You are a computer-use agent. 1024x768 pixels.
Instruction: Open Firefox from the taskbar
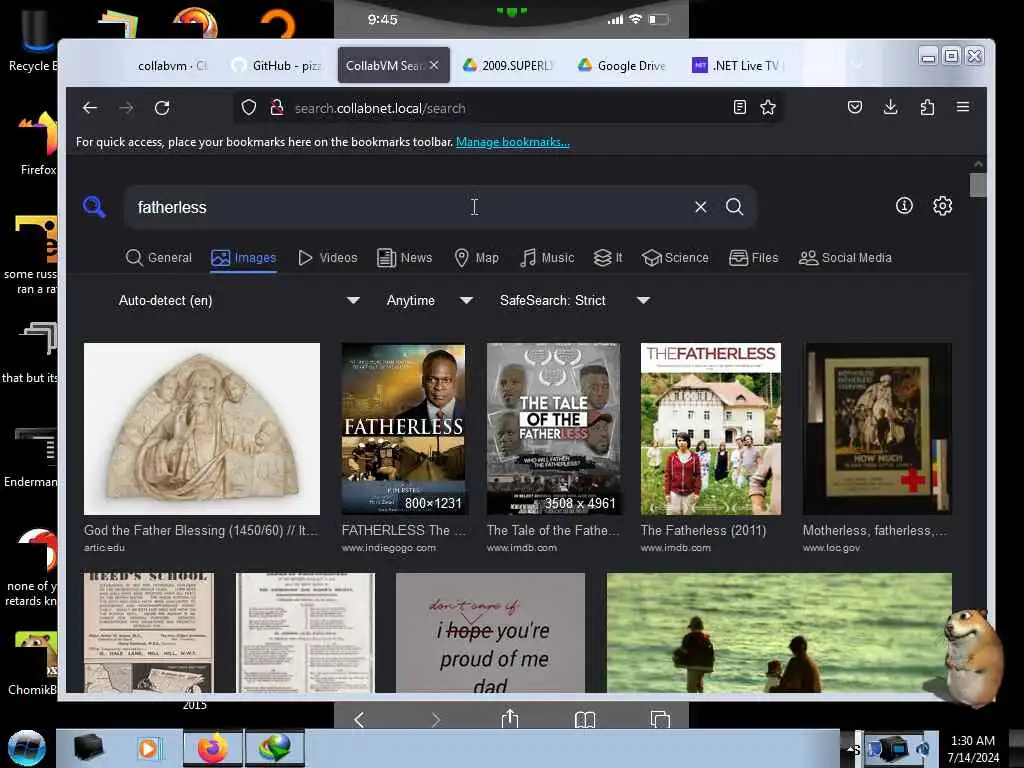point(213,748)
